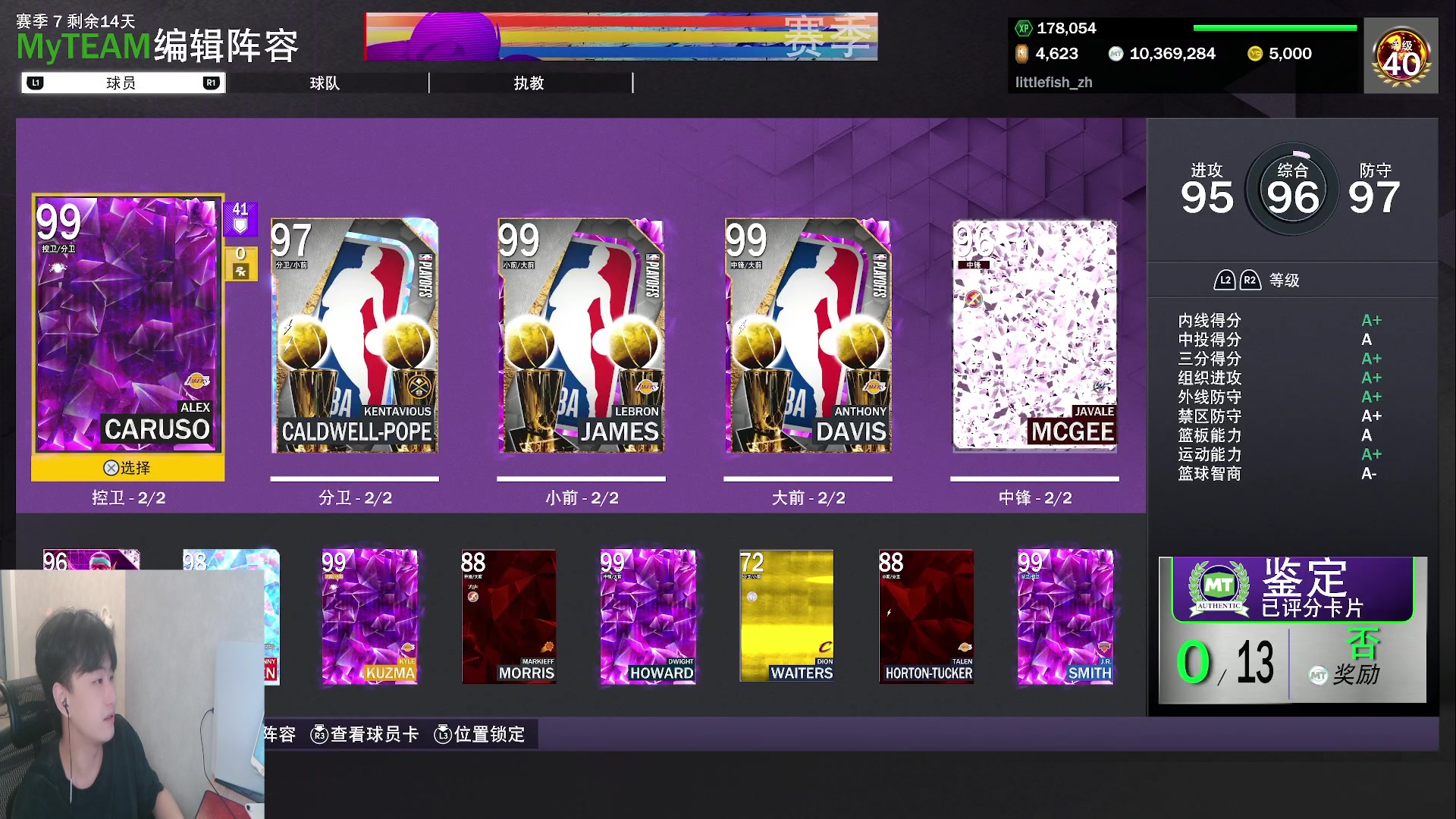Click the 中锋 - 2/2 position label
1456x819 pixels.
[1035, 498]
